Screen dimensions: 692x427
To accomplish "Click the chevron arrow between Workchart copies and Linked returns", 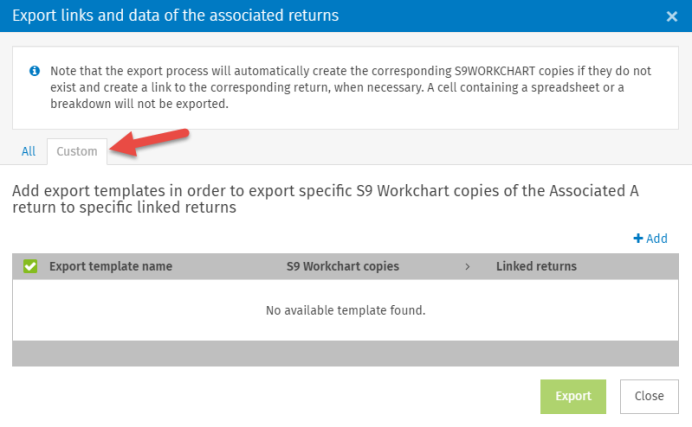I will point(467,266).
